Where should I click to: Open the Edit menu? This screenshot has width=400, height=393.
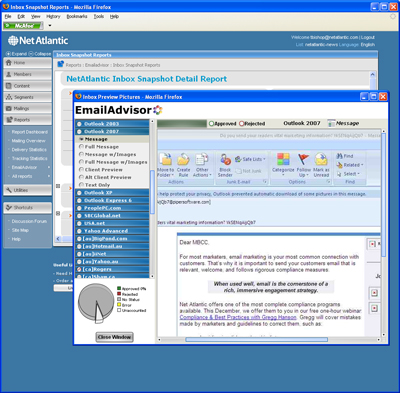(x=21, y=16)
